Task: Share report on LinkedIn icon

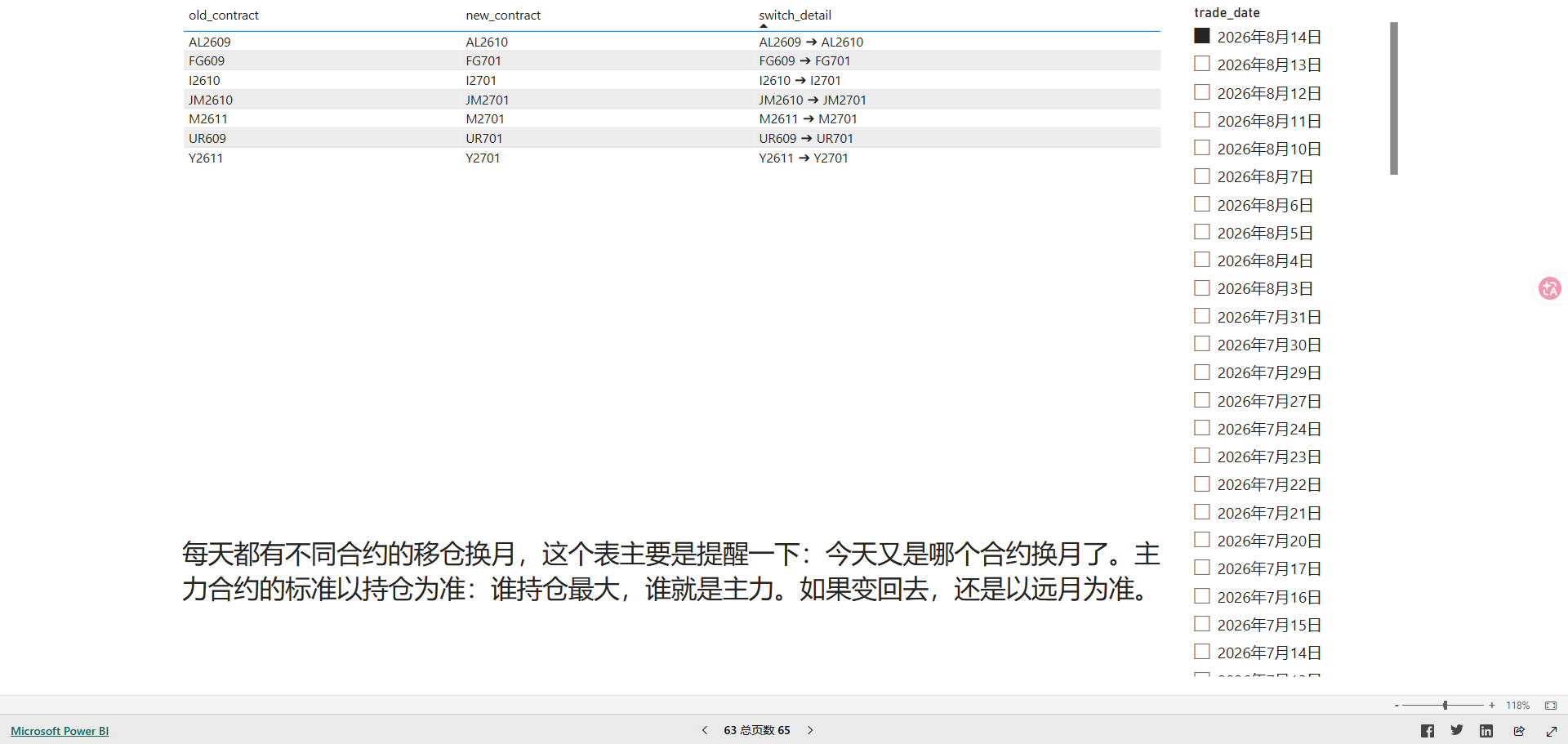Action: (x=1486, y=731)
